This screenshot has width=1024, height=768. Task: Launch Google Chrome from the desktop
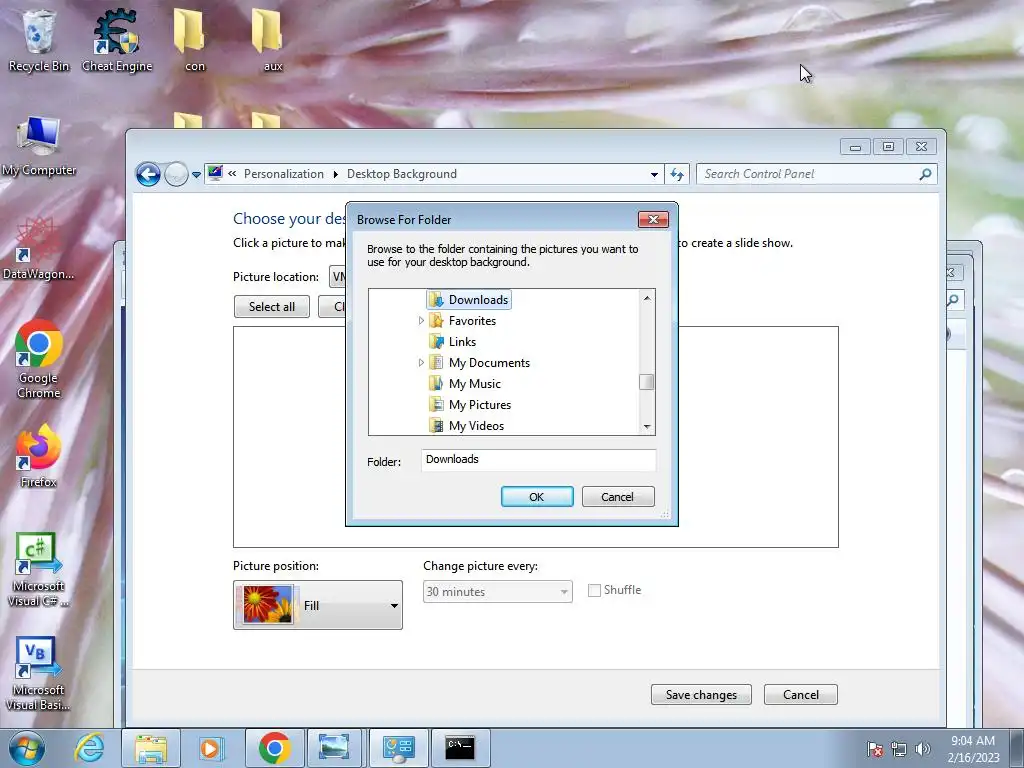(39, 359)
